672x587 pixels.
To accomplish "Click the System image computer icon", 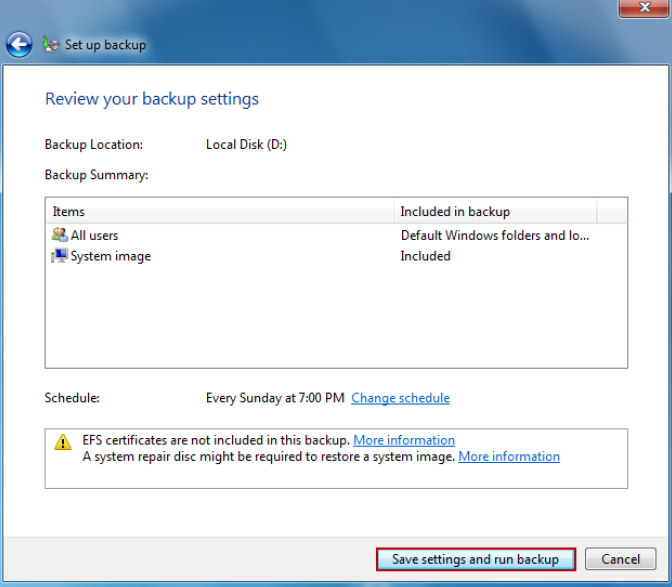I will click(60, 256).
